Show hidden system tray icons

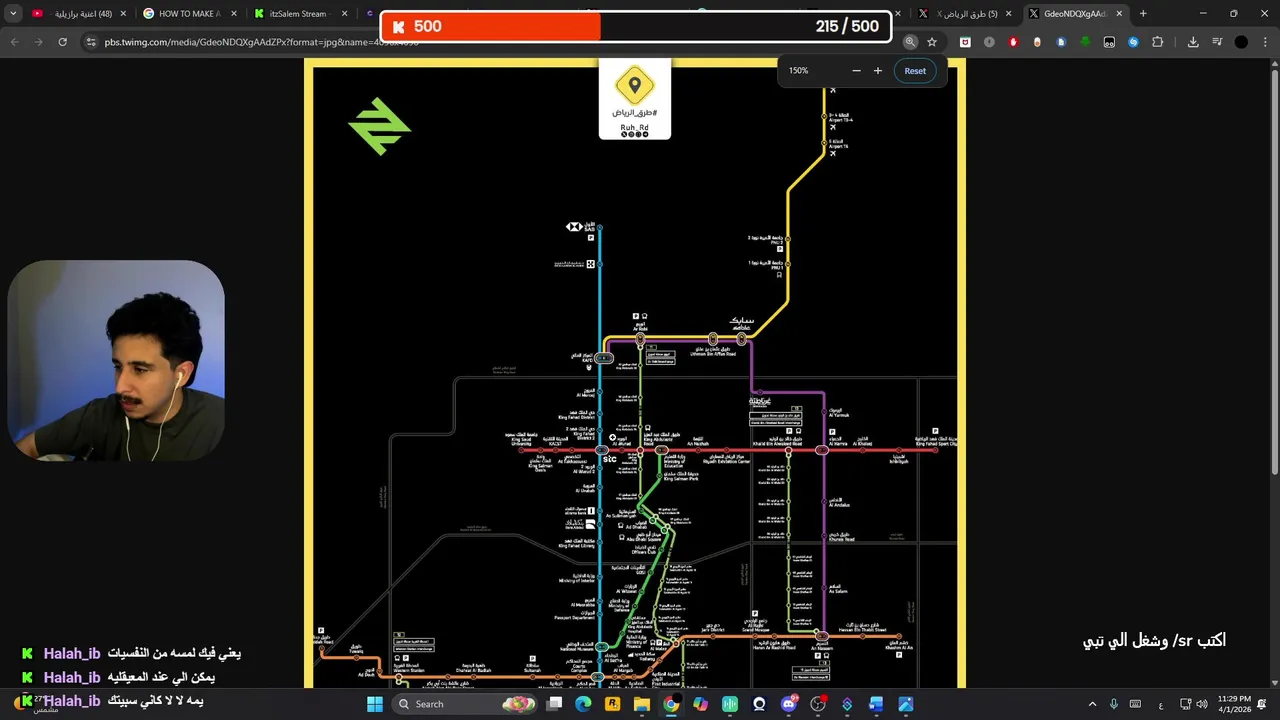[x=1092, y=704]
